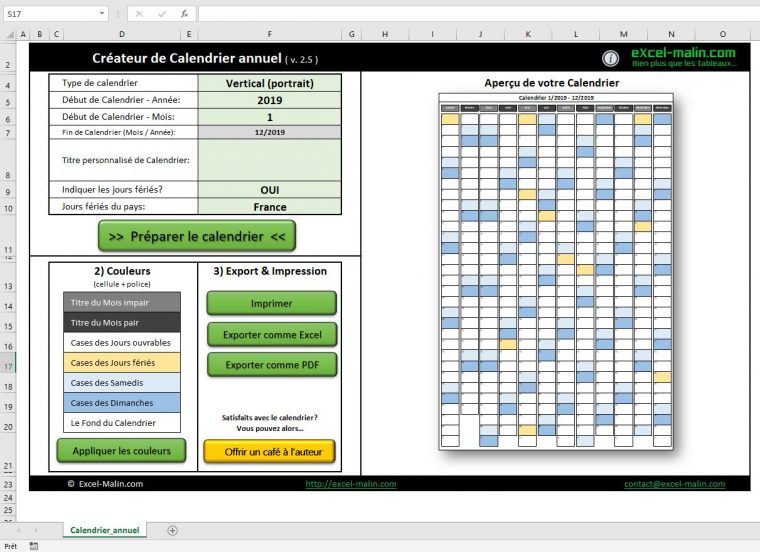
Task: Click the 3) Export & Impression heading
Action: 270,271
